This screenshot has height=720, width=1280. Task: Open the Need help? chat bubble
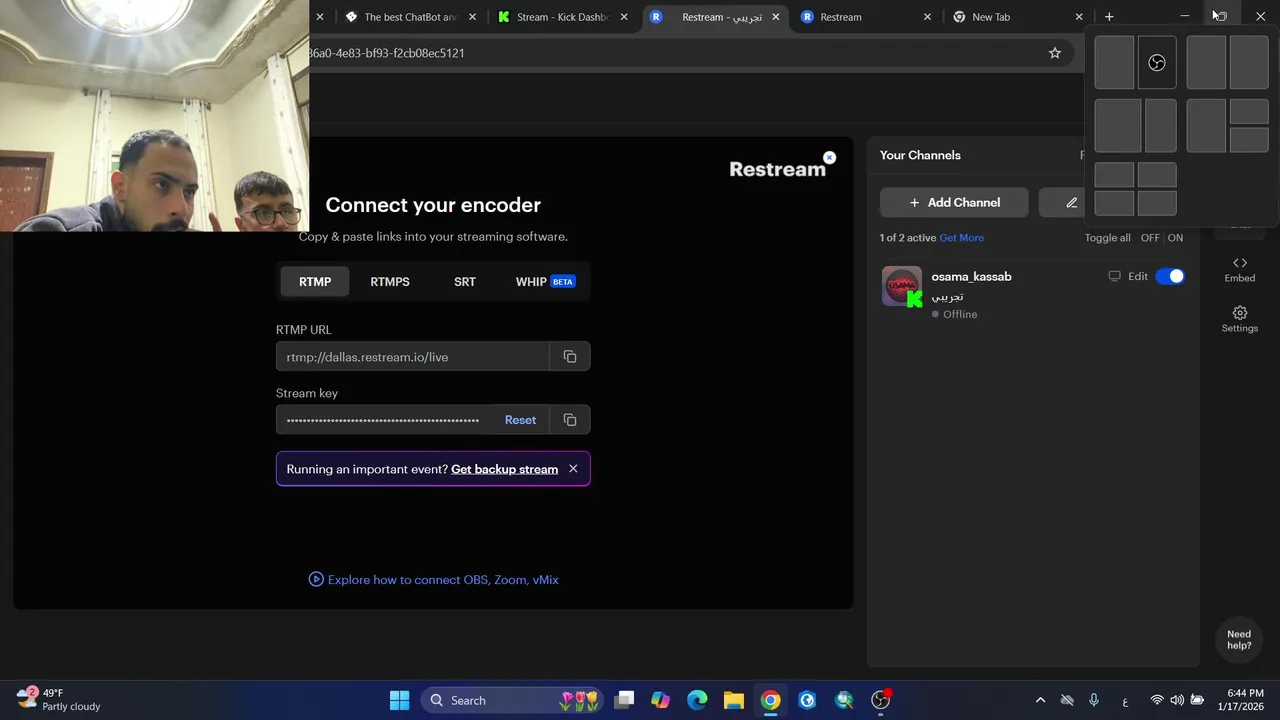1239,640
